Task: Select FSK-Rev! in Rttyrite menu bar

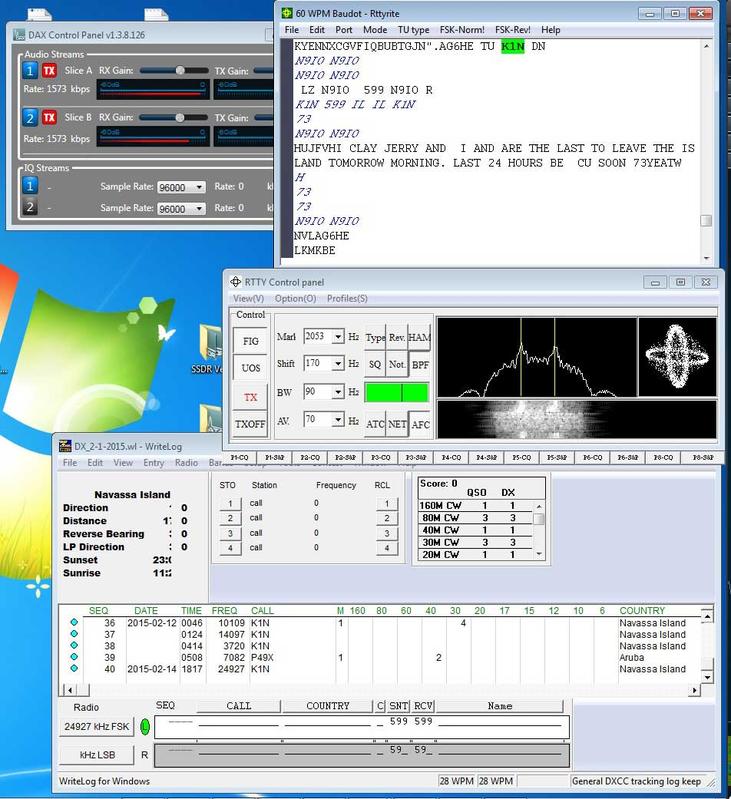Action: click(512, 30)
